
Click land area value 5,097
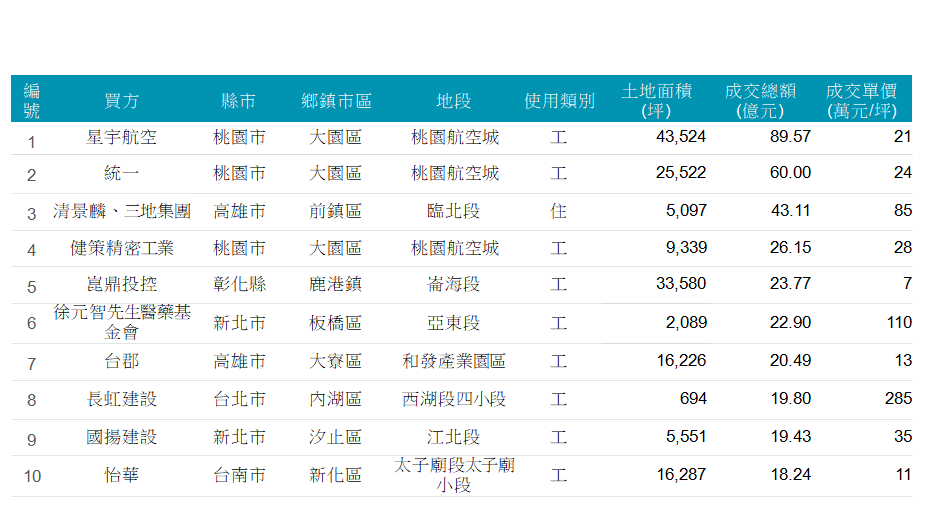(x=686, y=211)
